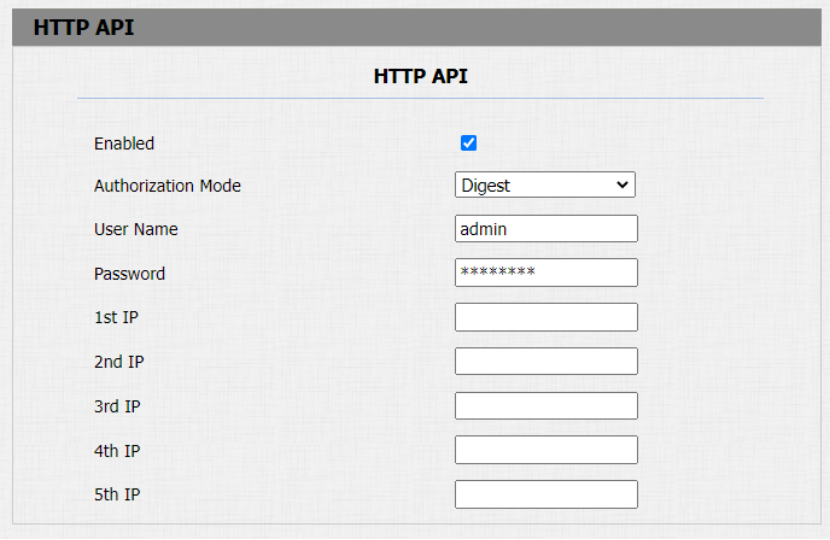Click the 5th IP input field
Image resolution: width=830 pixels, height=540 pixels.
[x=546, y=494]
